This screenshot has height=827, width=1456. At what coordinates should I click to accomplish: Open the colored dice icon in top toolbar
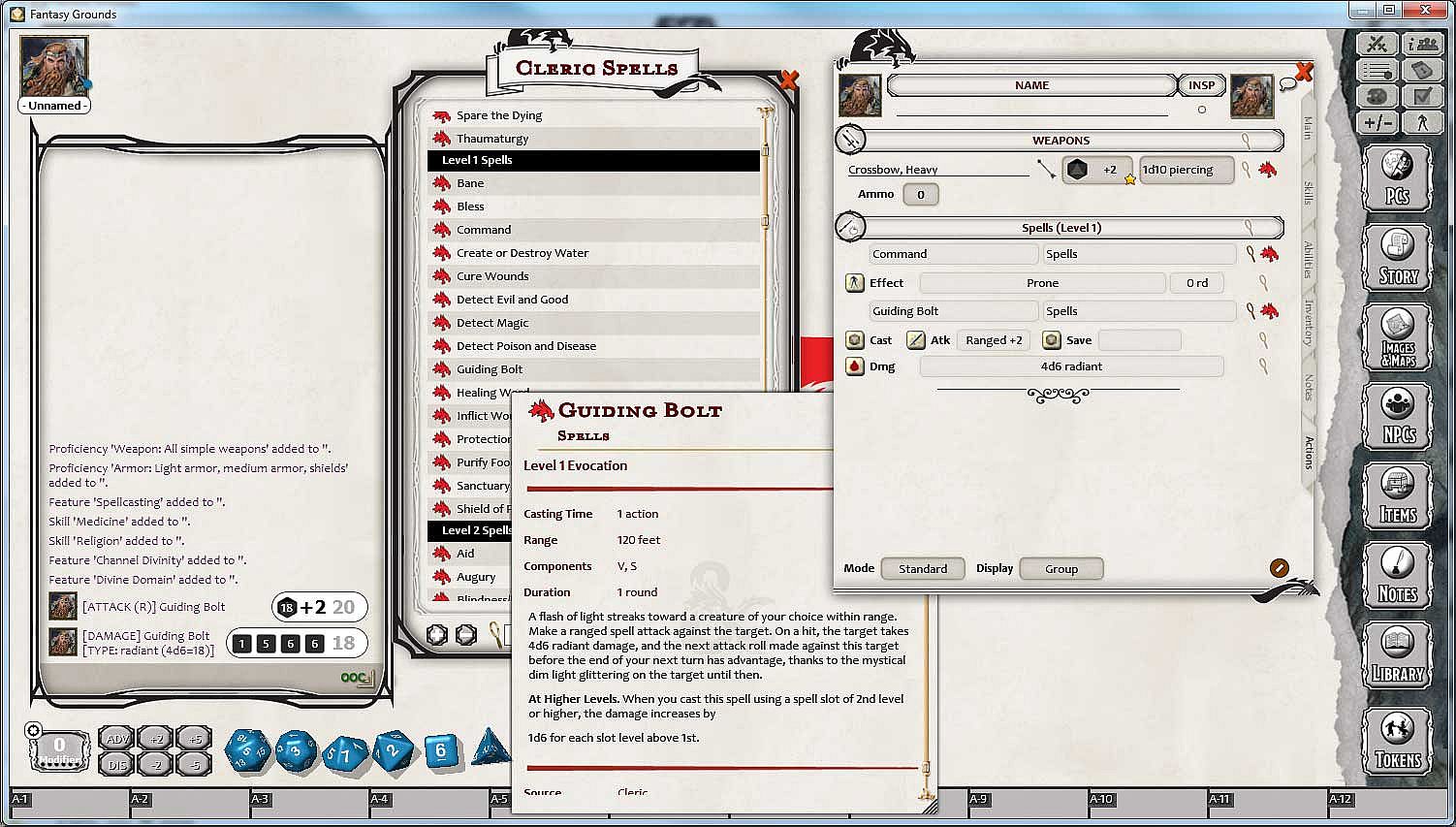tap(1377, 96)
